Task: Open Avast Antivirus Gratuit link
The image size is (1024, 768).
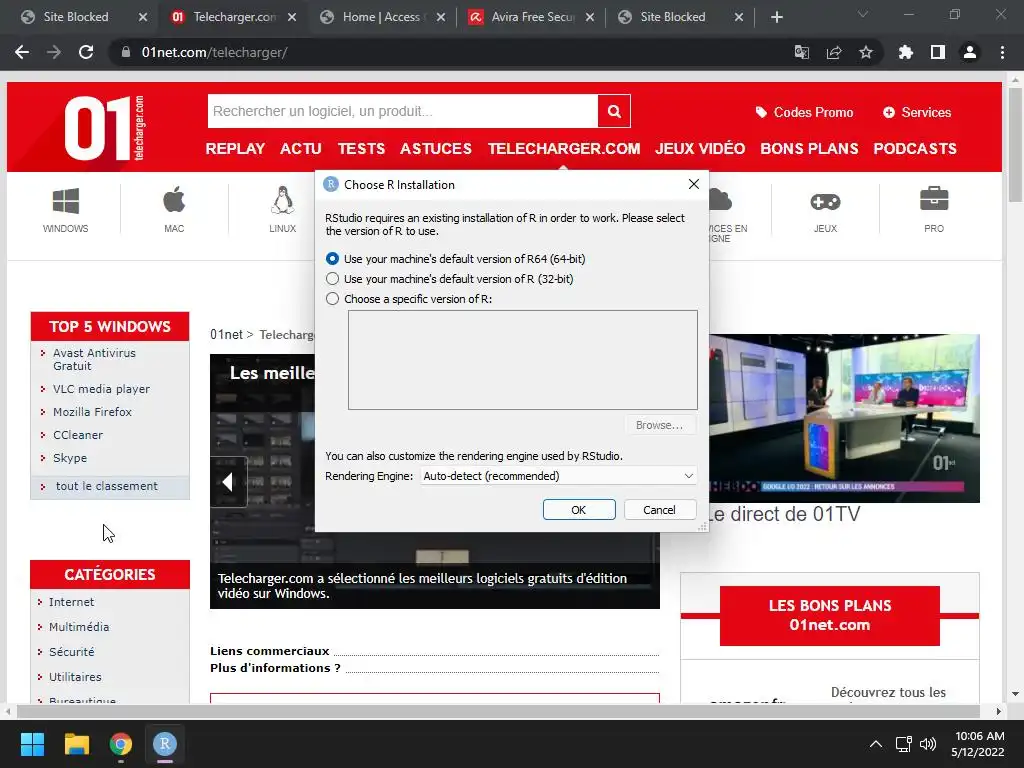Action: [x=95, y=359]
